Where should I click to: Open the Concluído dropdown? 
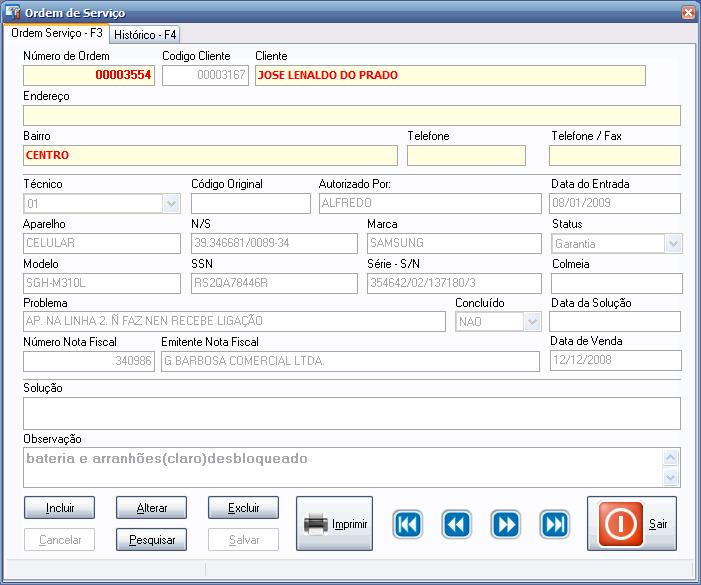tap(532, 322)
